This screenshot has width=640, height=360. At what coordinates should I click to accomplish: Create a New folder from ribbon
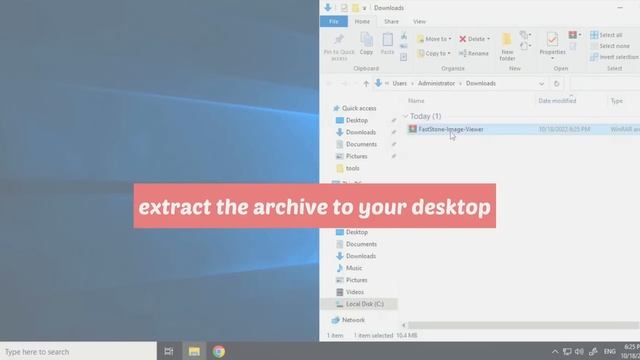507,47
